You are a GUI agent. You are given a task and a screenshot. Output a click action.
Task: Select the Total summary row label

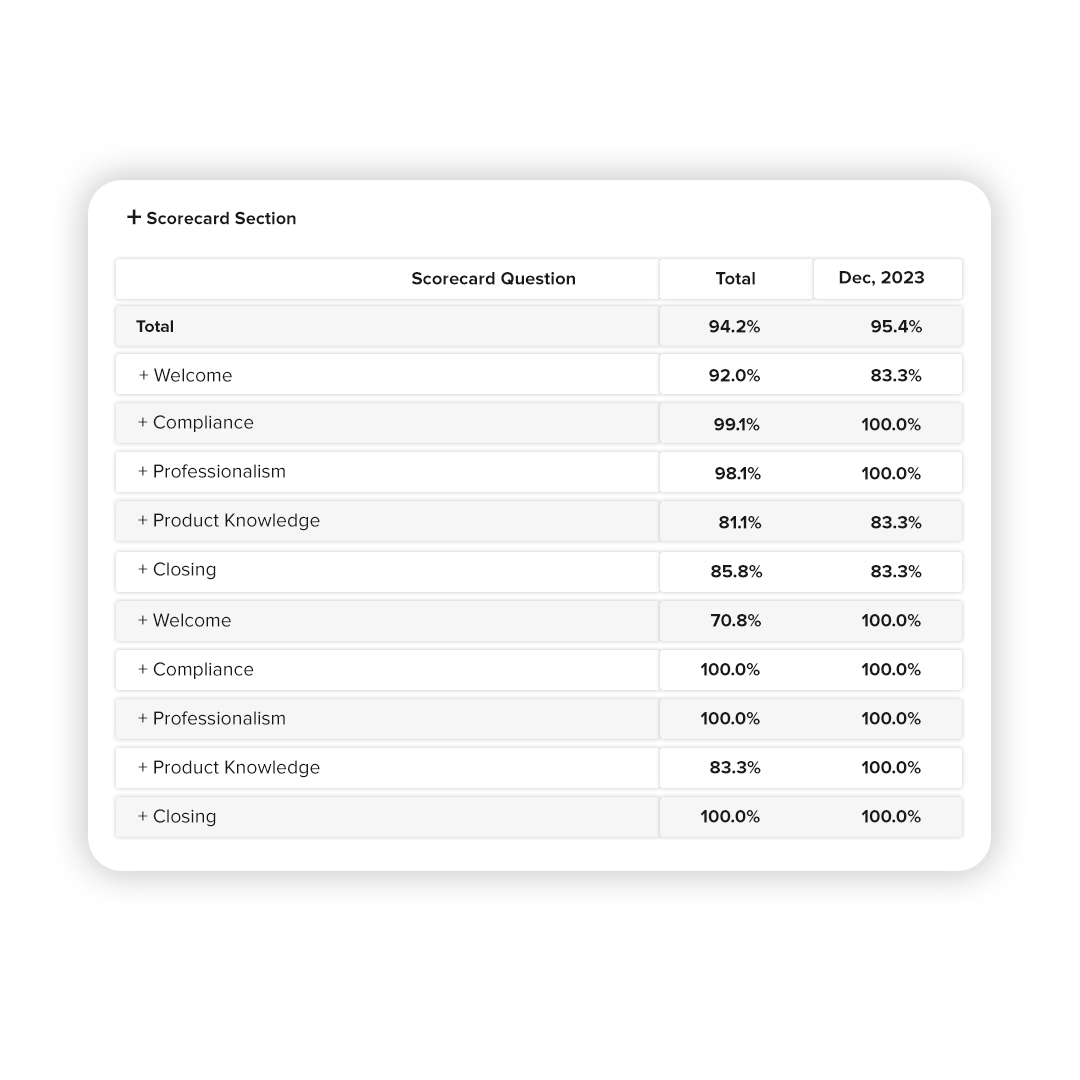(155, 326)
